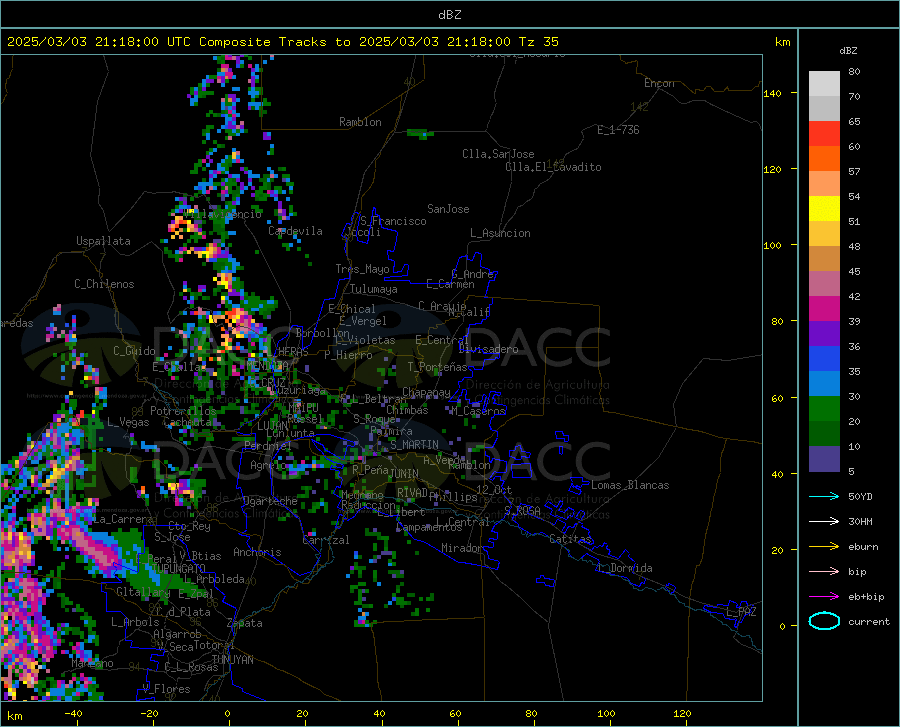Click the S_MARTIN city label
Screen dimensions: 900x727
(414, 445)
